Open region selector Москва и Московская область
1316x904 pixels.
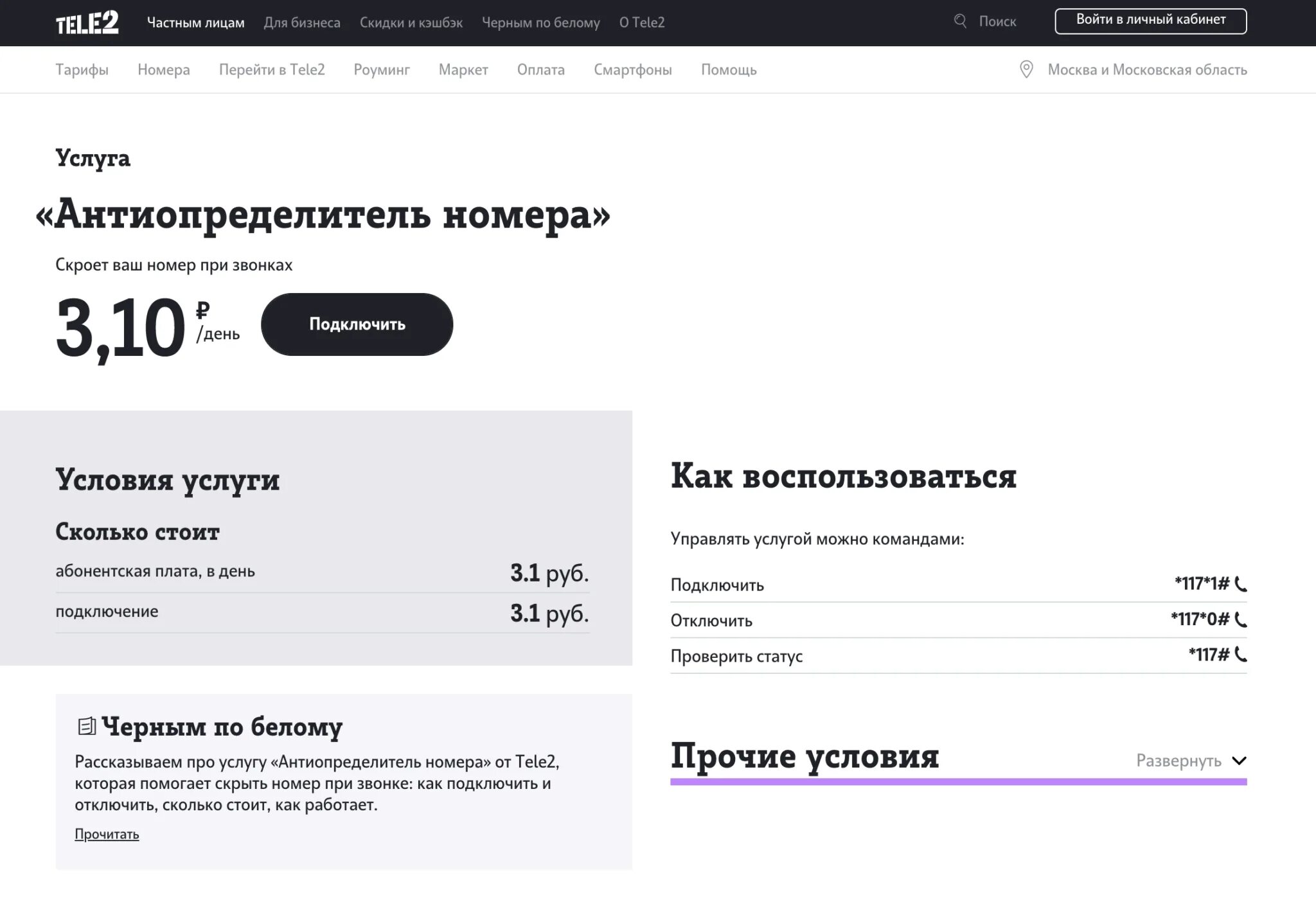tap(1146, 69)
